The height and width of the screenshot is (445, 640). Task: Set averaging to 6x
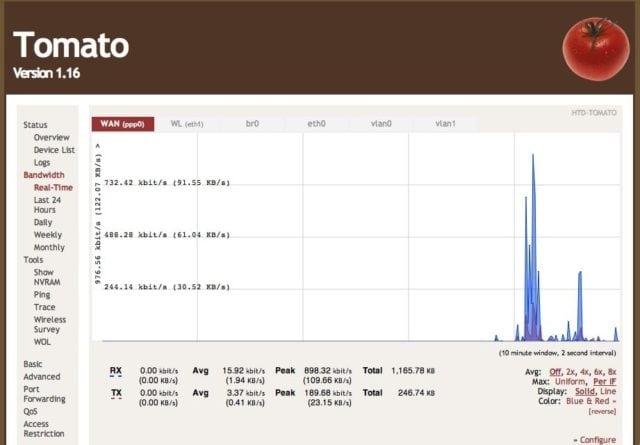click(598, 372)
